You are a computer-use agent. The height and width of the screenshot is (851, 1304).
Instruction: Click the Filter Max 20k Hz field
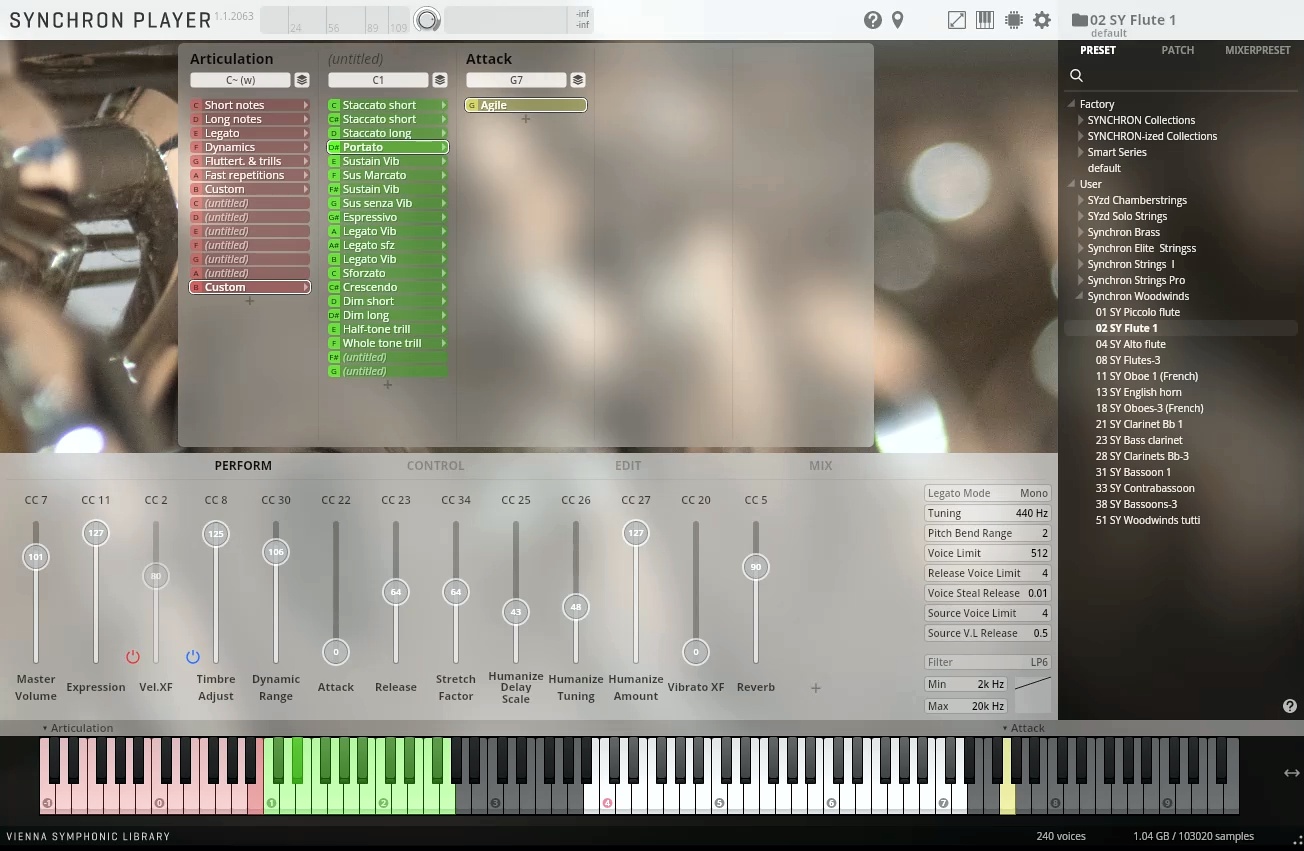[966, 706]
